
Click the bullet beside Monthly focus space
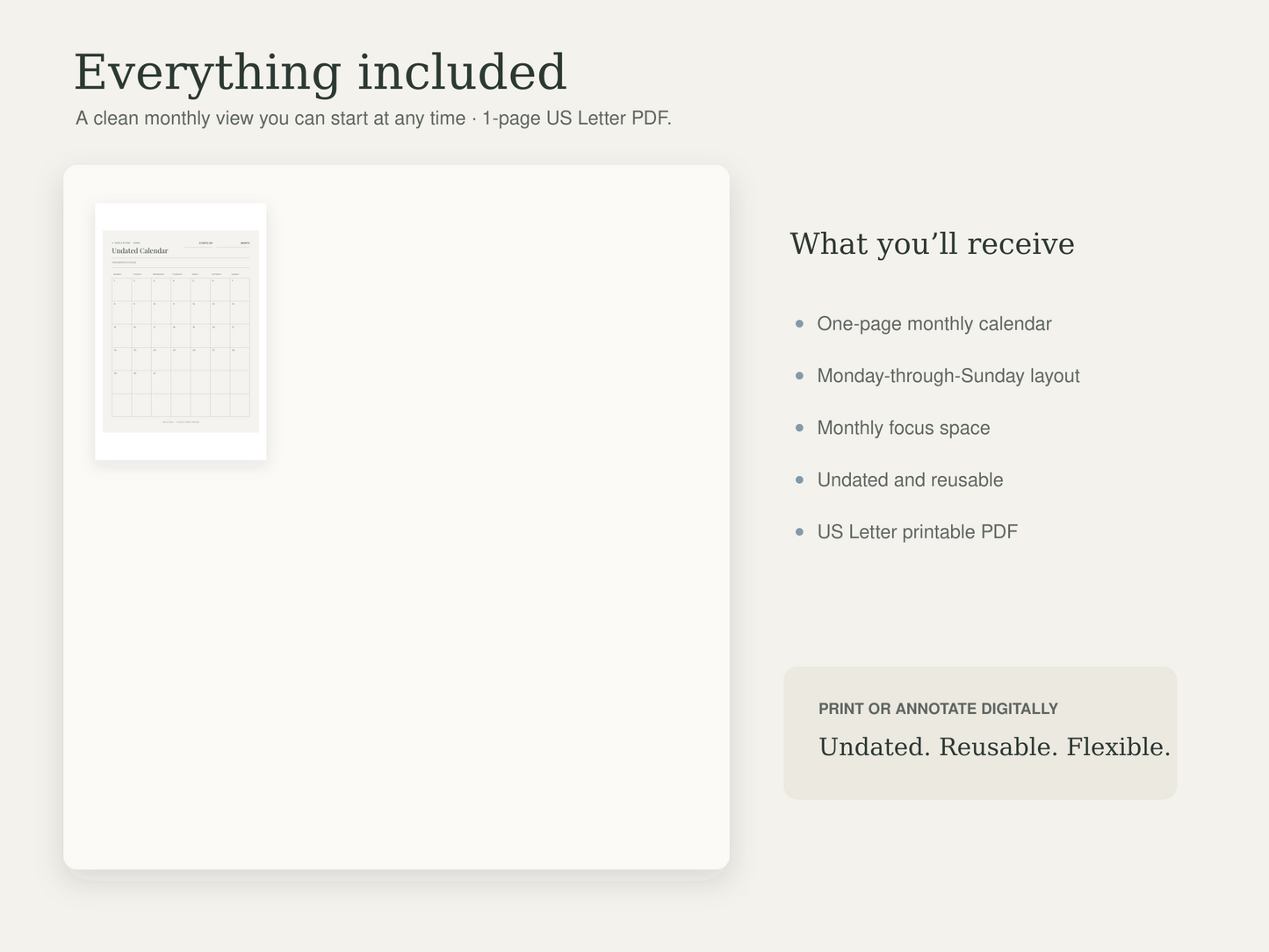coord(799,428)
